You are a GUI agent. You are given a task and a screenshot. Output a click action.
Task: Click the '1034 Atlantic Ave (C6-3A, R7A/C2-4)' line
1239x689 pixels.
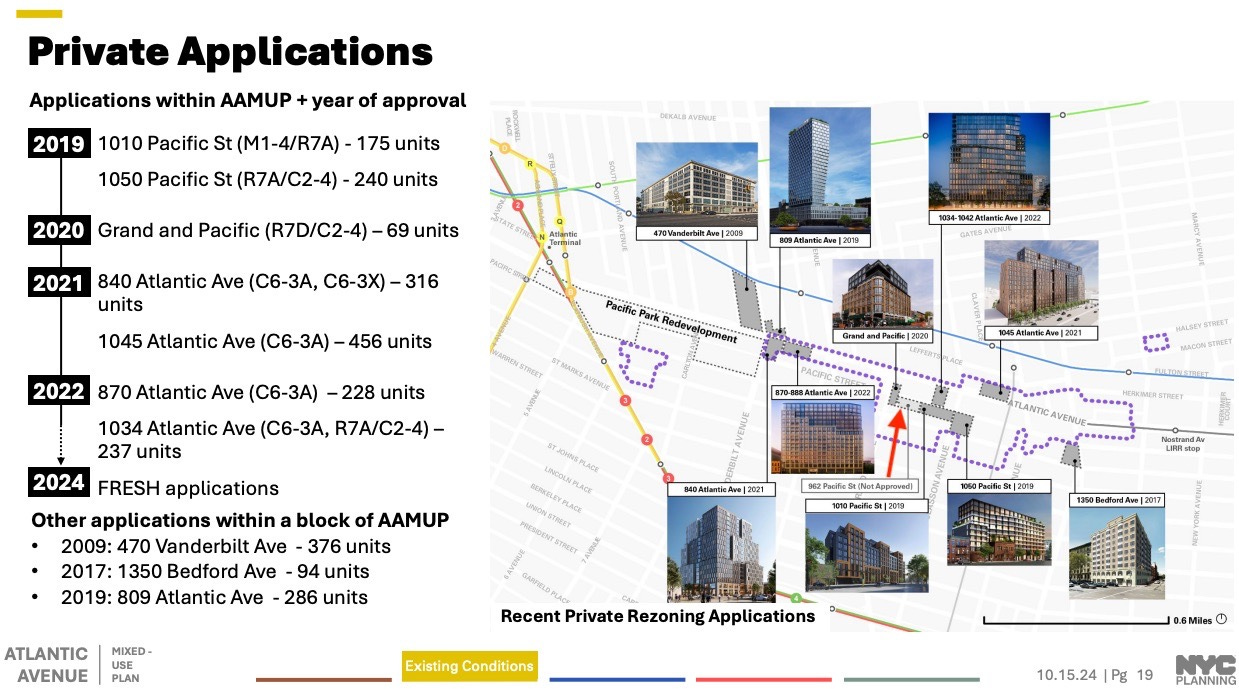pos(271,440)
